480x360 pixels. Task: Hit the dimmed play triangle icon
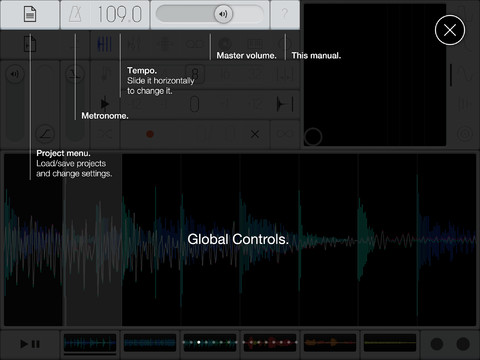[105, 104]
